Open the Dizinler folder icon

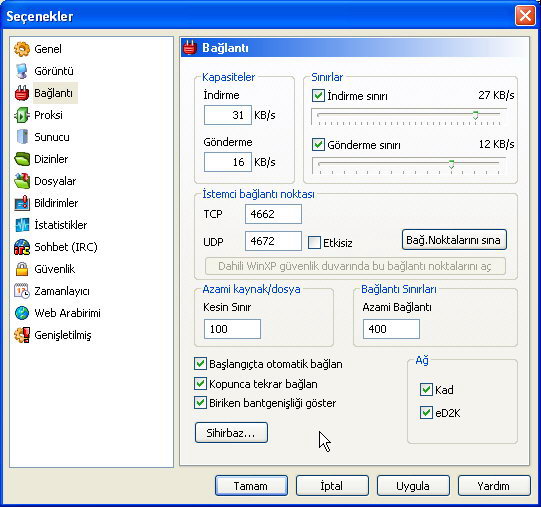tap(22, 159)
